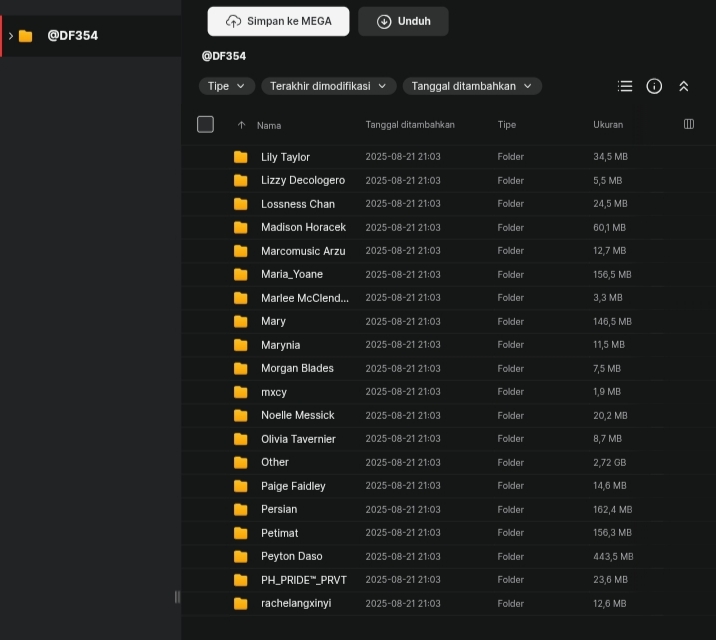Select the Noelle Messick folder name
716x640 pixels.
[298, 415]
